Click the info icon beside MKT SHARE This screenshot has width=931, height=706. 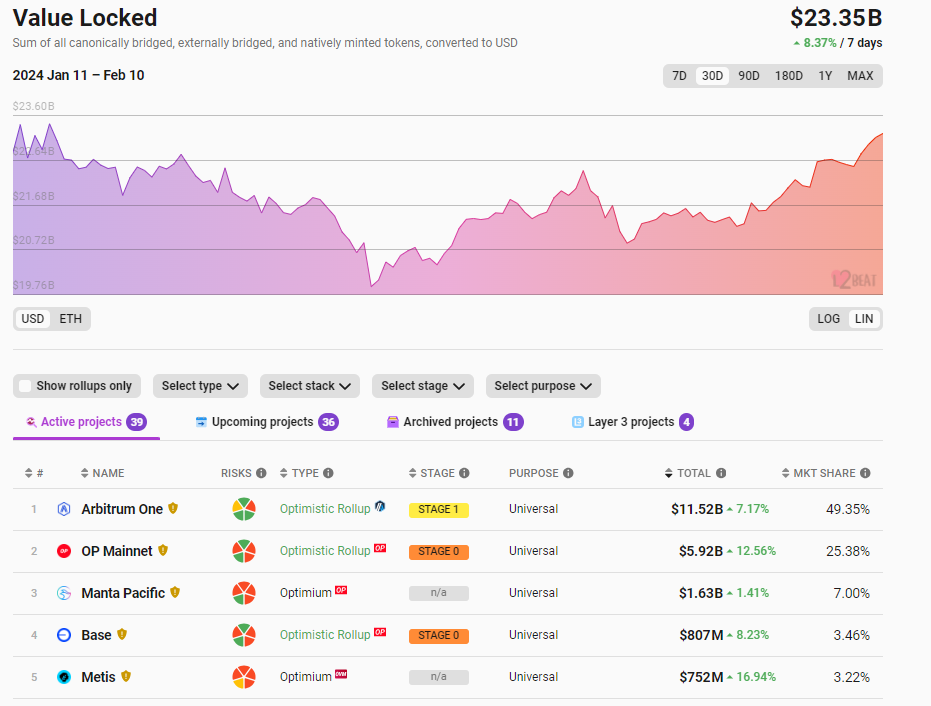point(865,473)
